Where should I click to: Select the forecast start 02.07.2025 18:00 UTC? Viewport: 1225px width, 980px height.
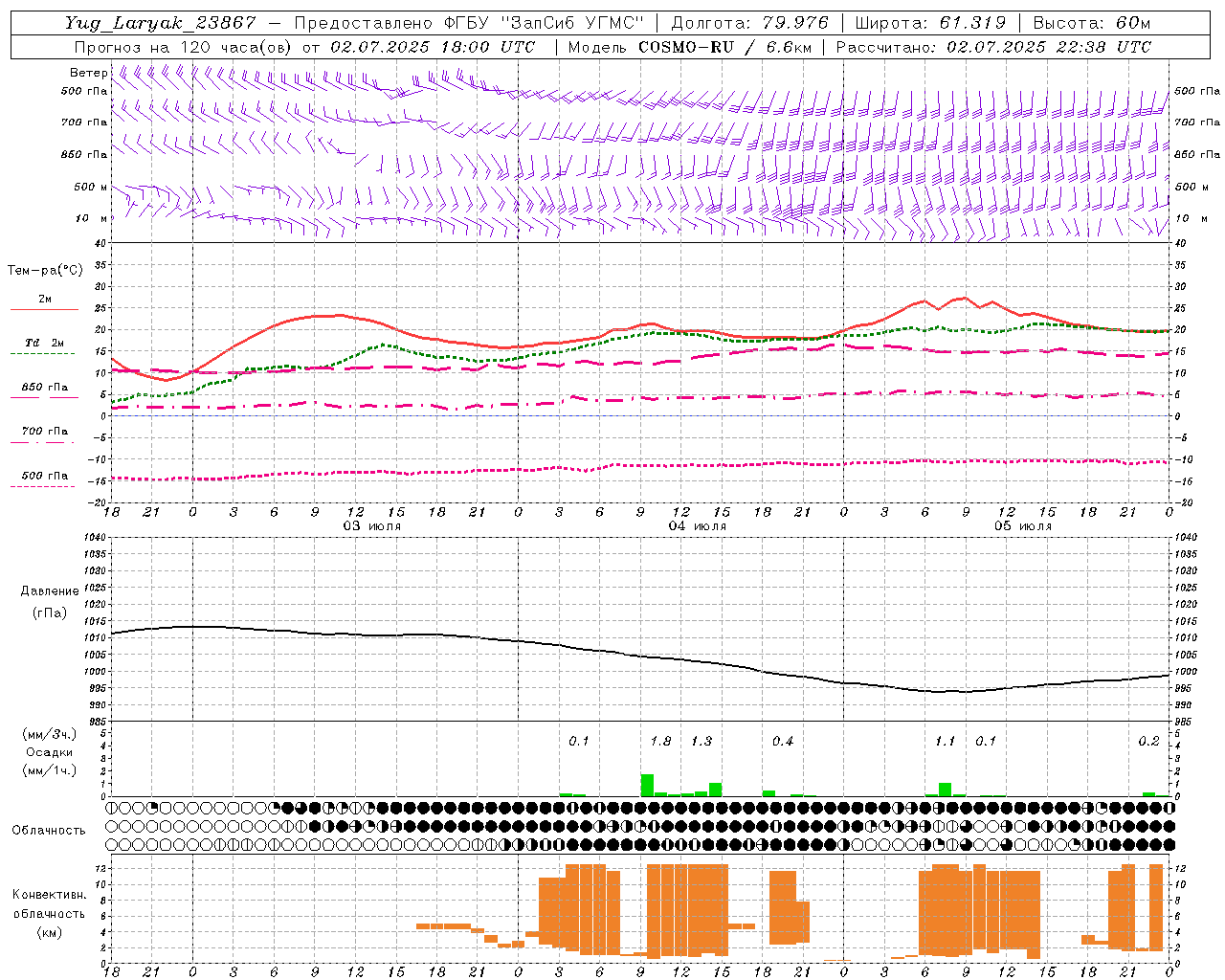(433, 47)
